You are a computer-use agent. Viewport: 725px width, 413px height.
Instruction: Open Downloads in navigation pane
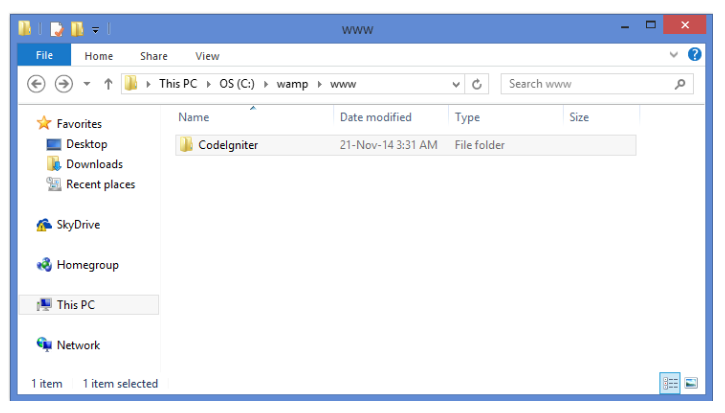click(94, 164)
